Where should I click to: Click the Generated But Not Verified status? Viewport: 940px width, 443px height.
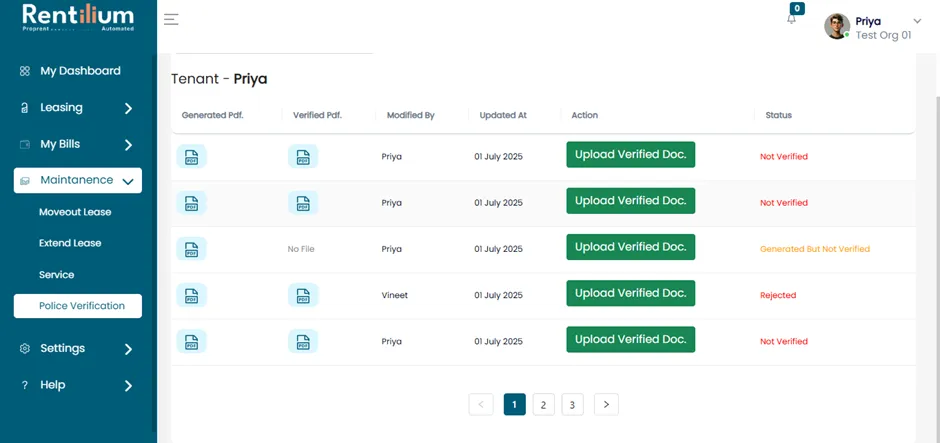click(x=815, y=249)
